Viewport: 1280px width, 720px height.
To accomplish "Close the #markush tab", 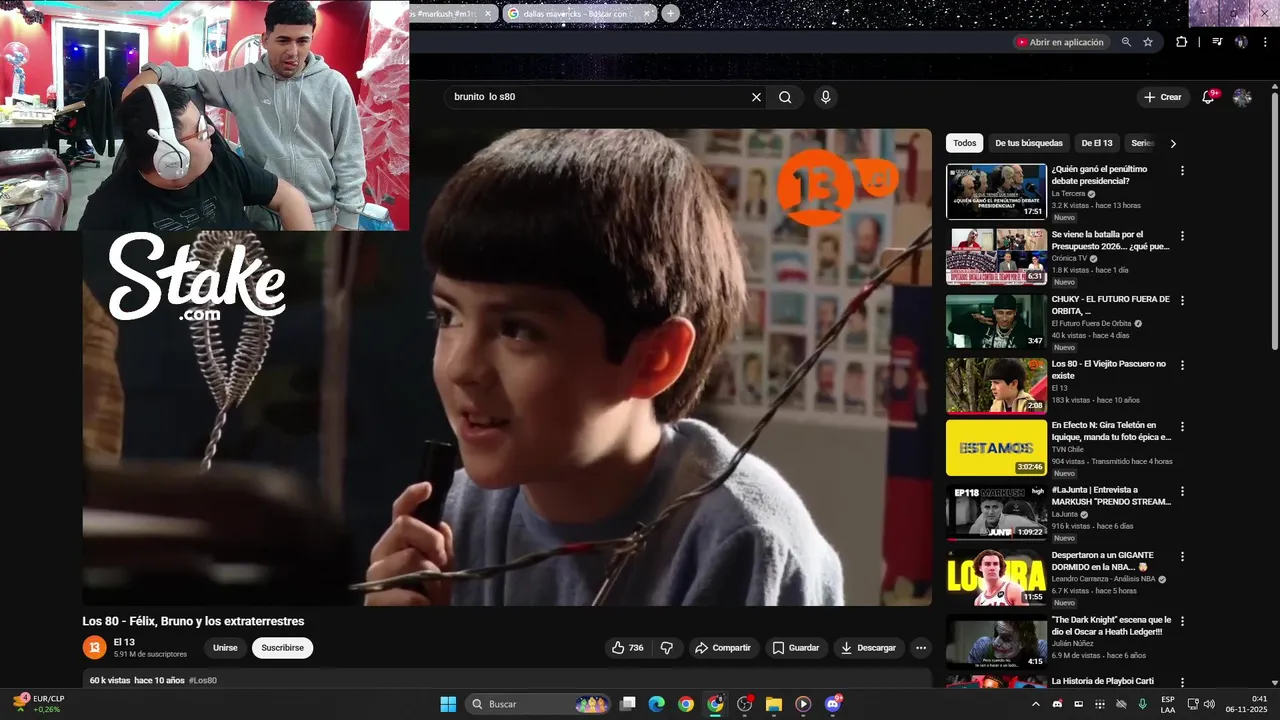I will pos(488,13).
